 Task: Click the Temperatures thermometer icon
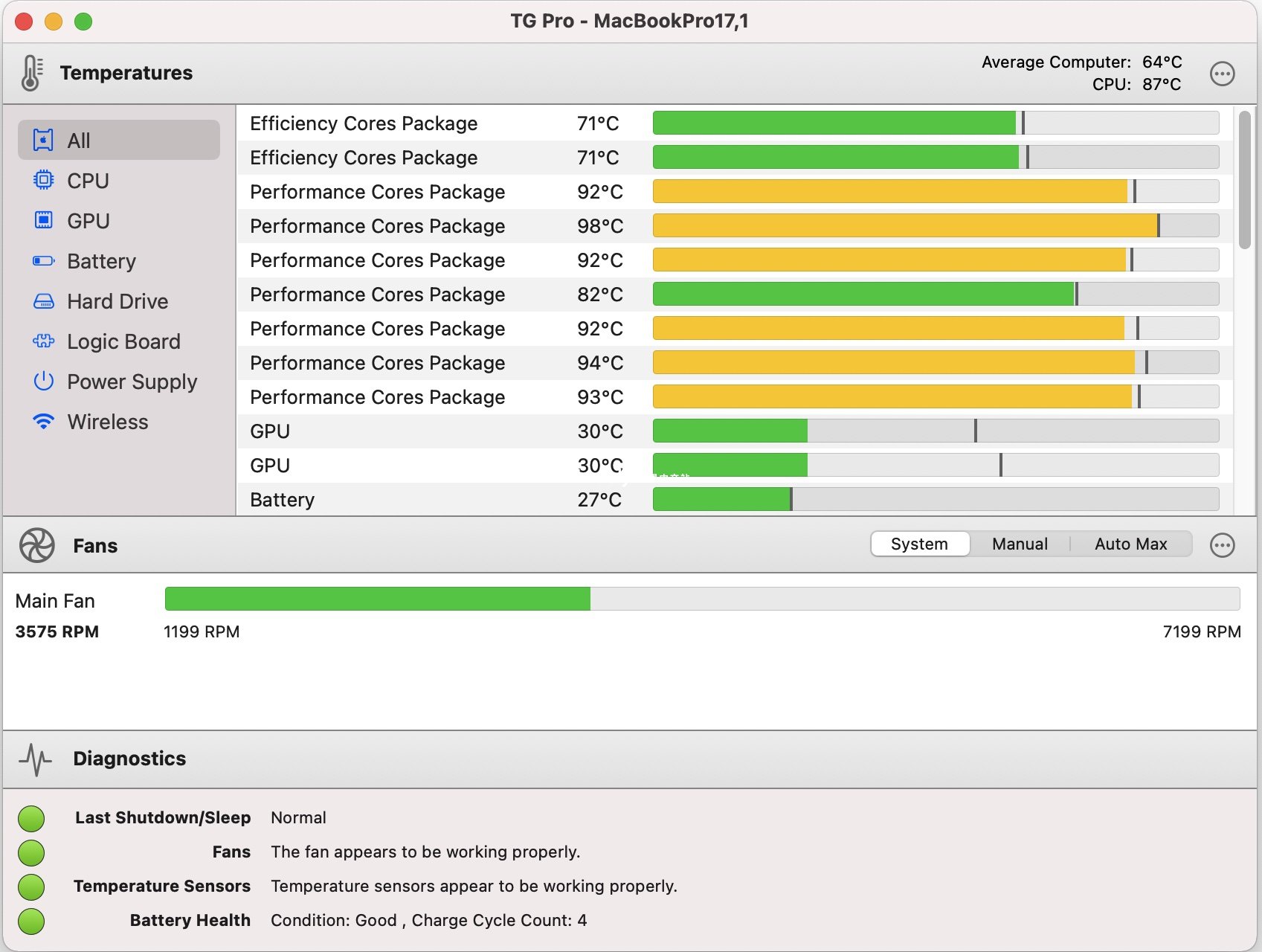[x=31, y=73]
